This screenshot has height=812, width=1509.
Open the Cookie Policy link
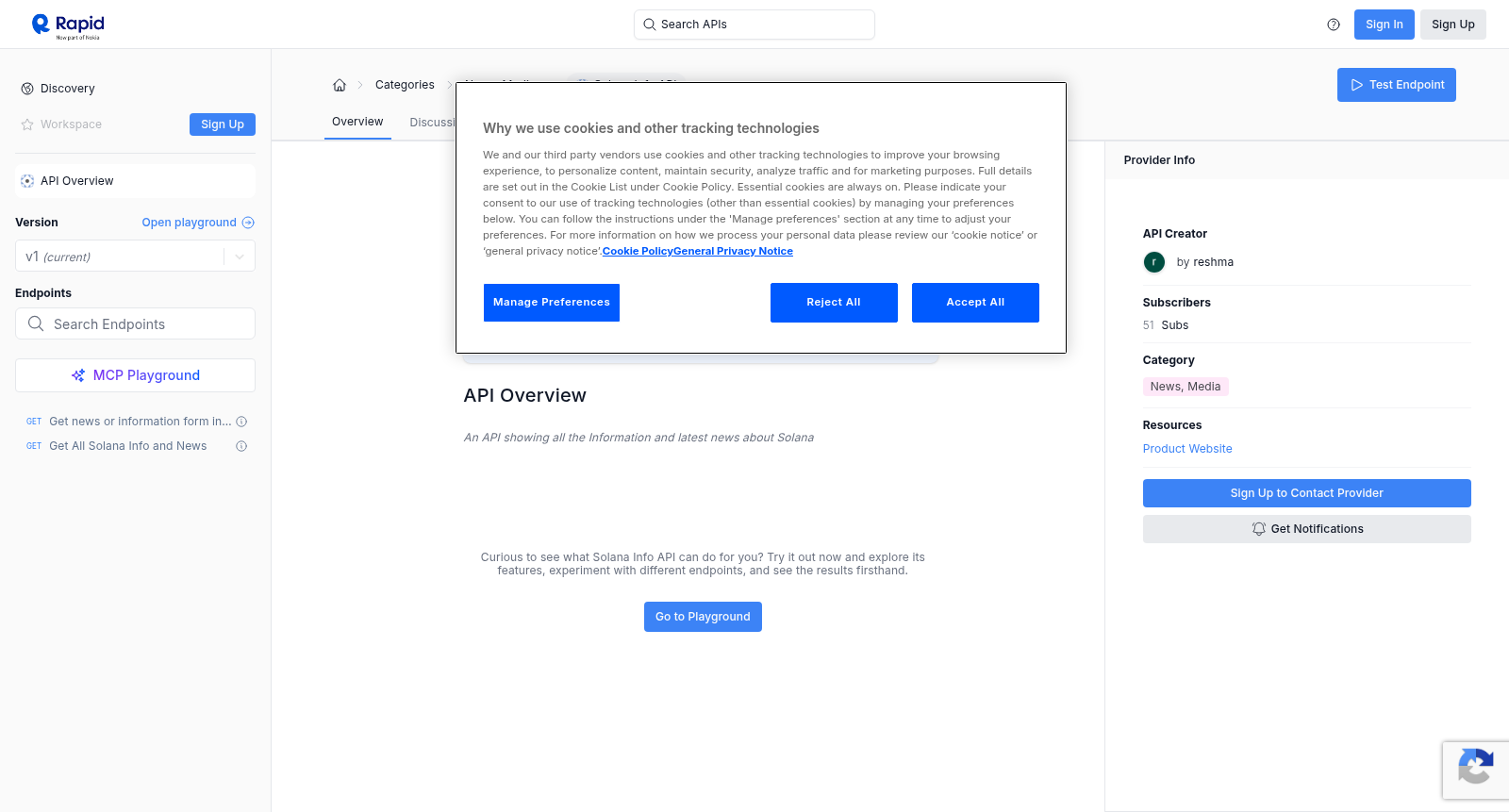[x=638, y=251]
